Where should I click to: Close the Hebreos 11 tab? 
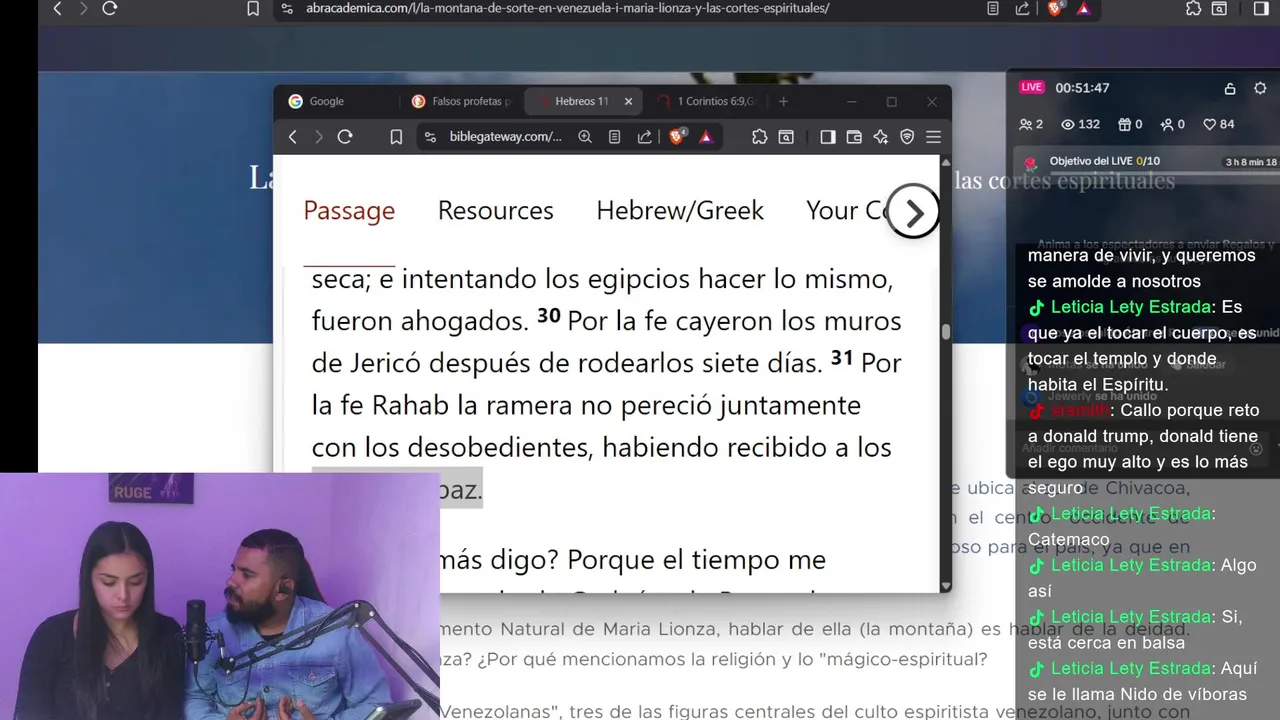pos(628,101)
